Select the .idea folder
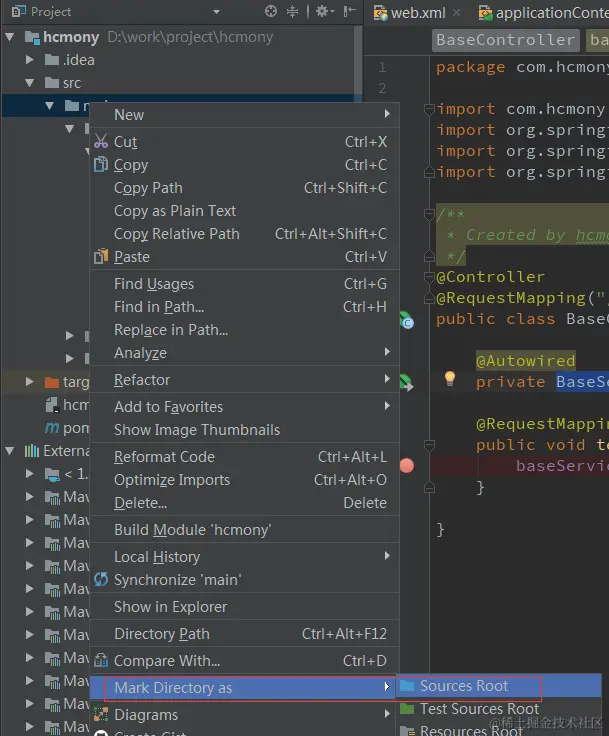Screen dimensions: 609x736 (x=70, y=60)
